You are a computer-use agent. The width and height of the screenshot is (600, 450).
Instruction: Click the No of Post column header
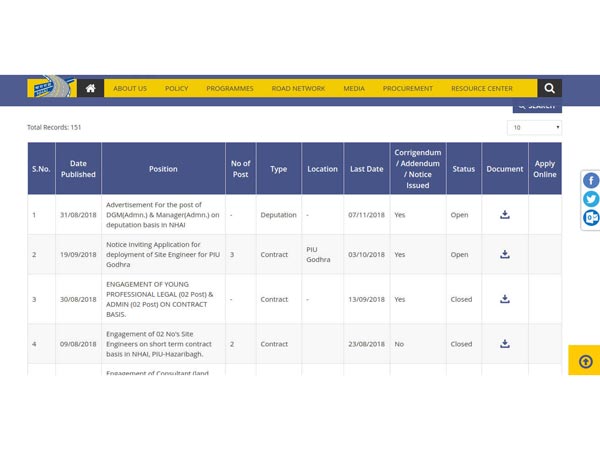pyautogui.click(x=241, y=169)
